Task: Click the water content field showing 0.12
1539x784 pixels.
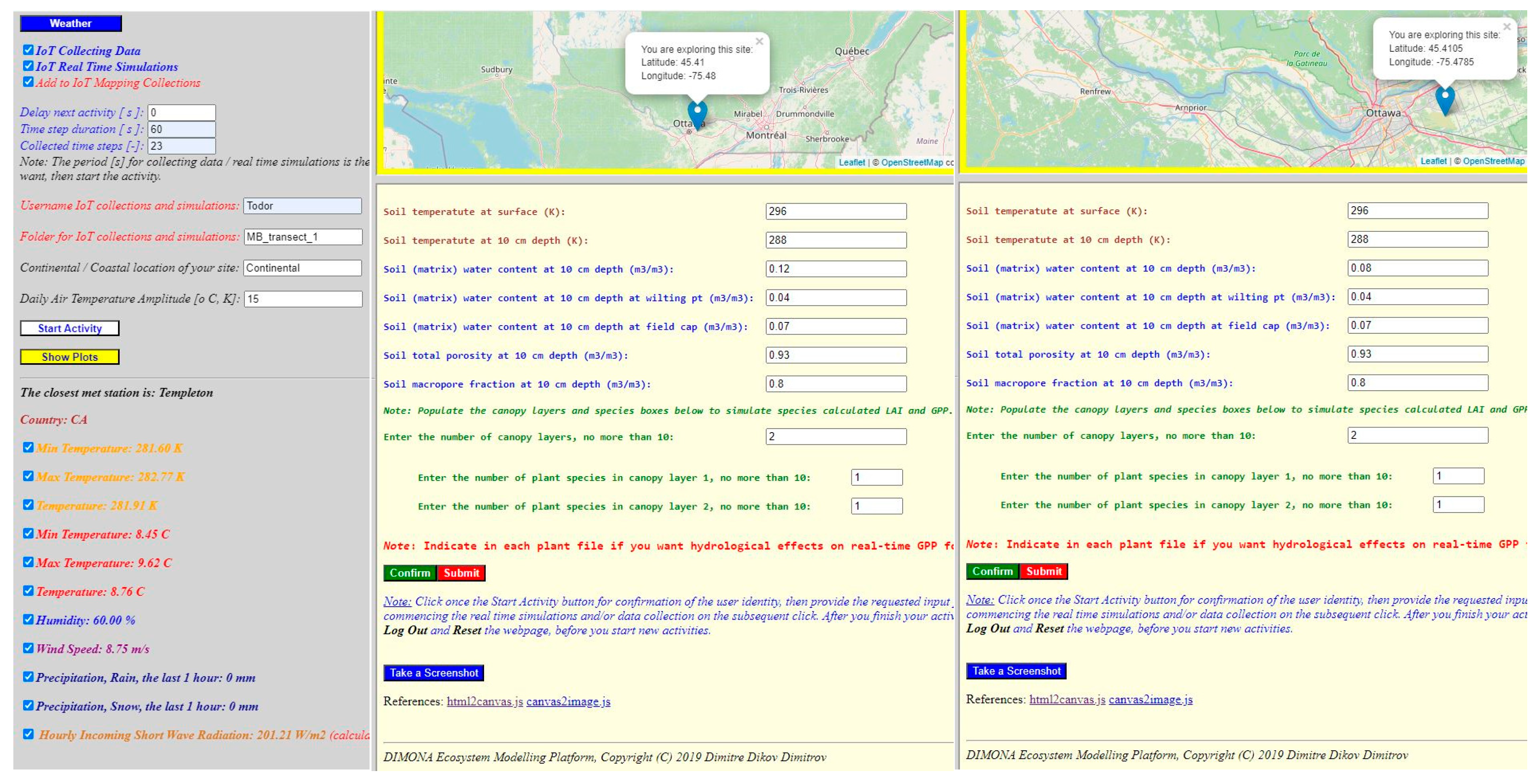Action: coord(836,269)
